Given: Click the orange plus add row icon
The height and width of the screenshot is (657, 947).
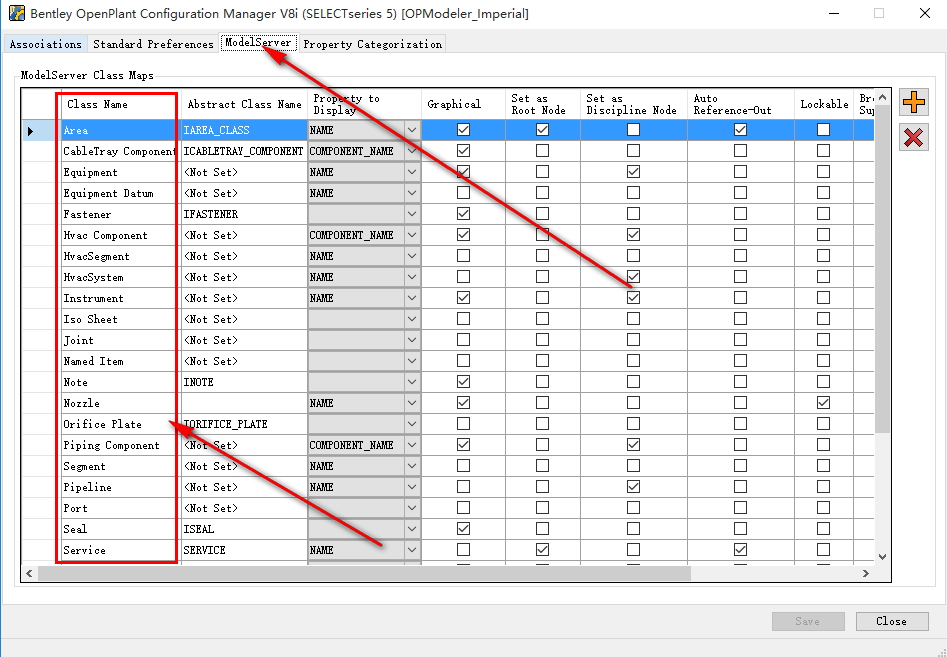Looking at the screenshot, I should coord(913,102).
